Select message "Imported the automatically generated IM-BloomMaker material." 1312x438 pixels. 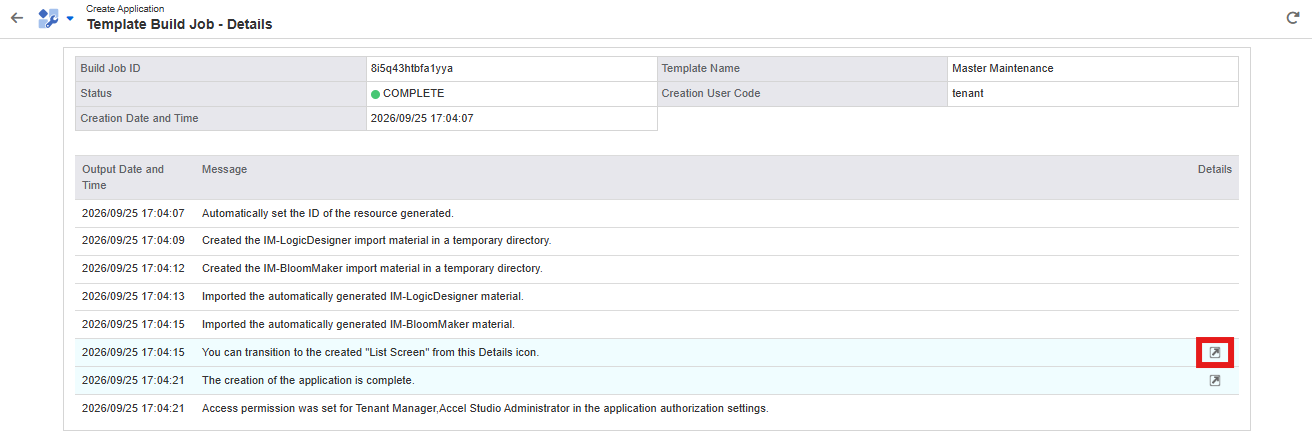coord(358,325)
